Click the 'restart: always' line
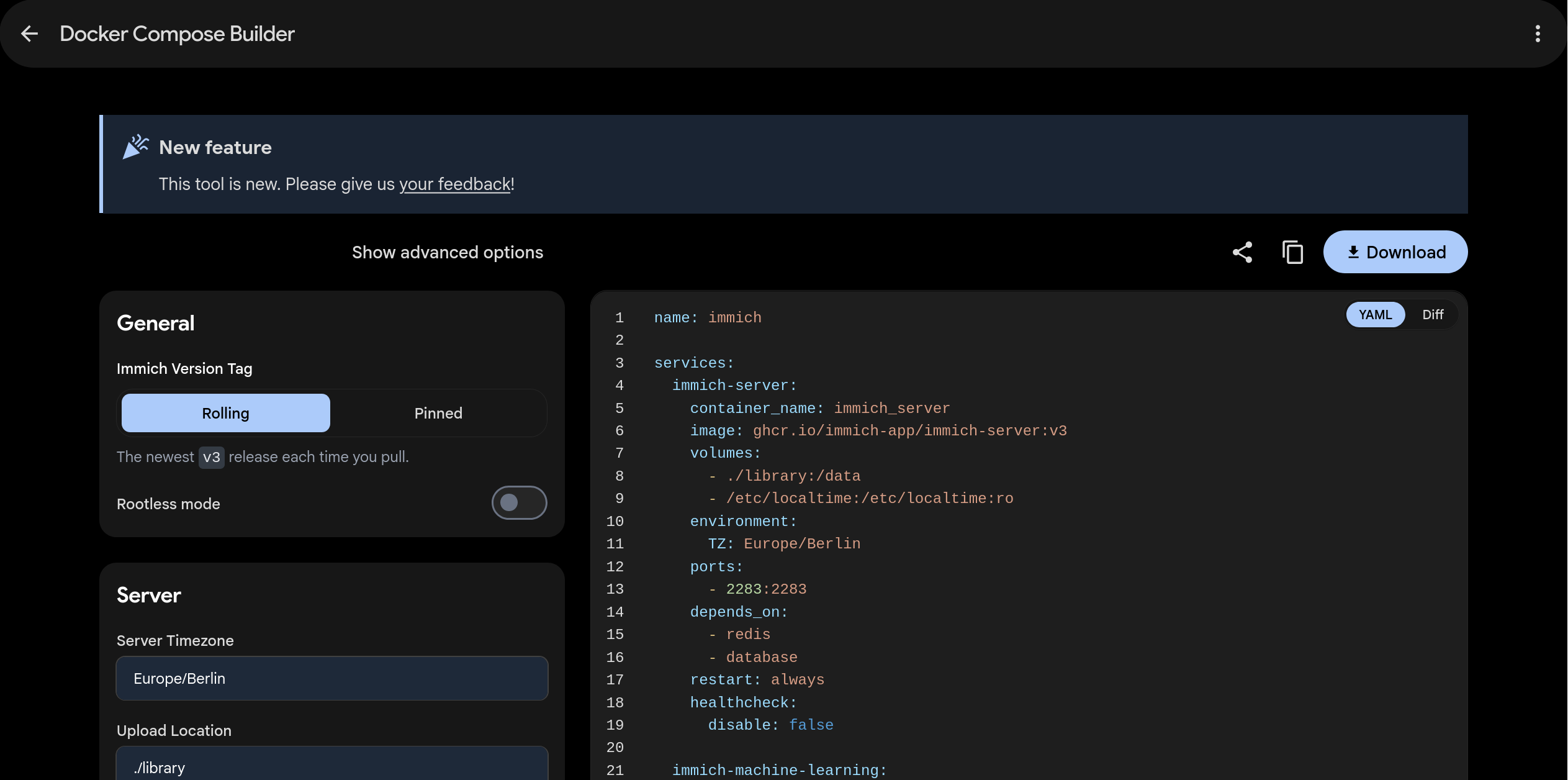The width and height of the screenshot is (1568, 780). pyautogui.click(x=757, y=679)
